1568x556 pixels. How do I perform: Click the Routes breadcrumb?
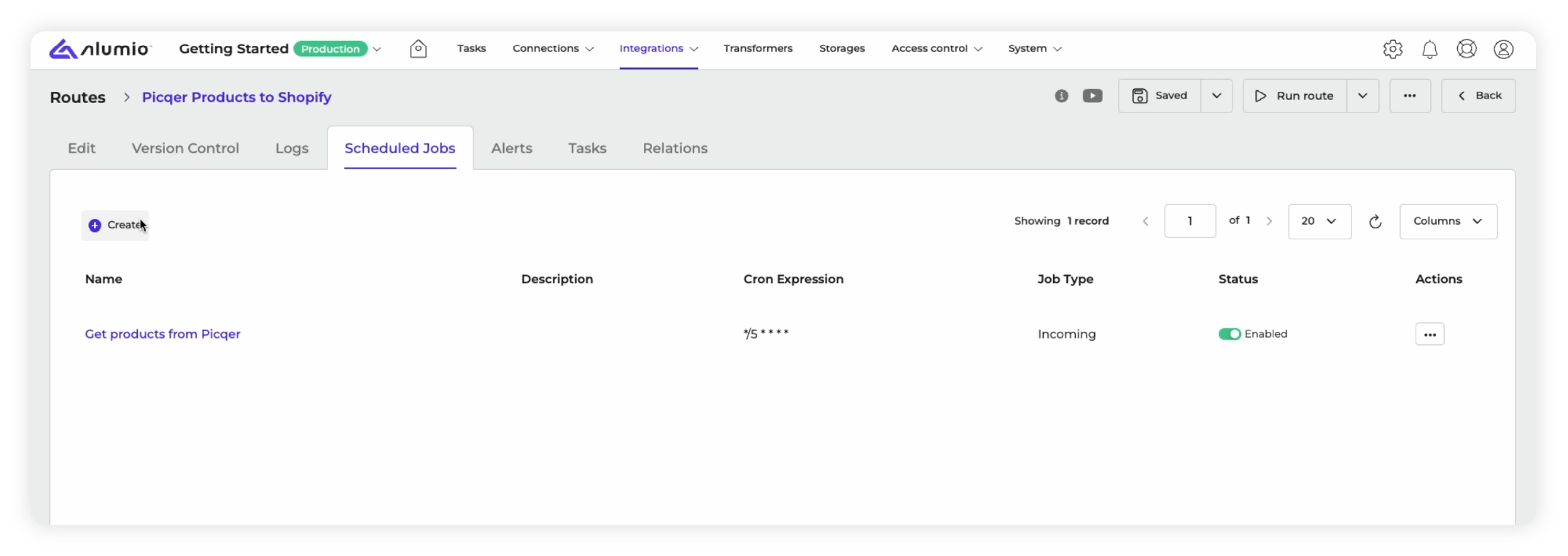(77, 97)
